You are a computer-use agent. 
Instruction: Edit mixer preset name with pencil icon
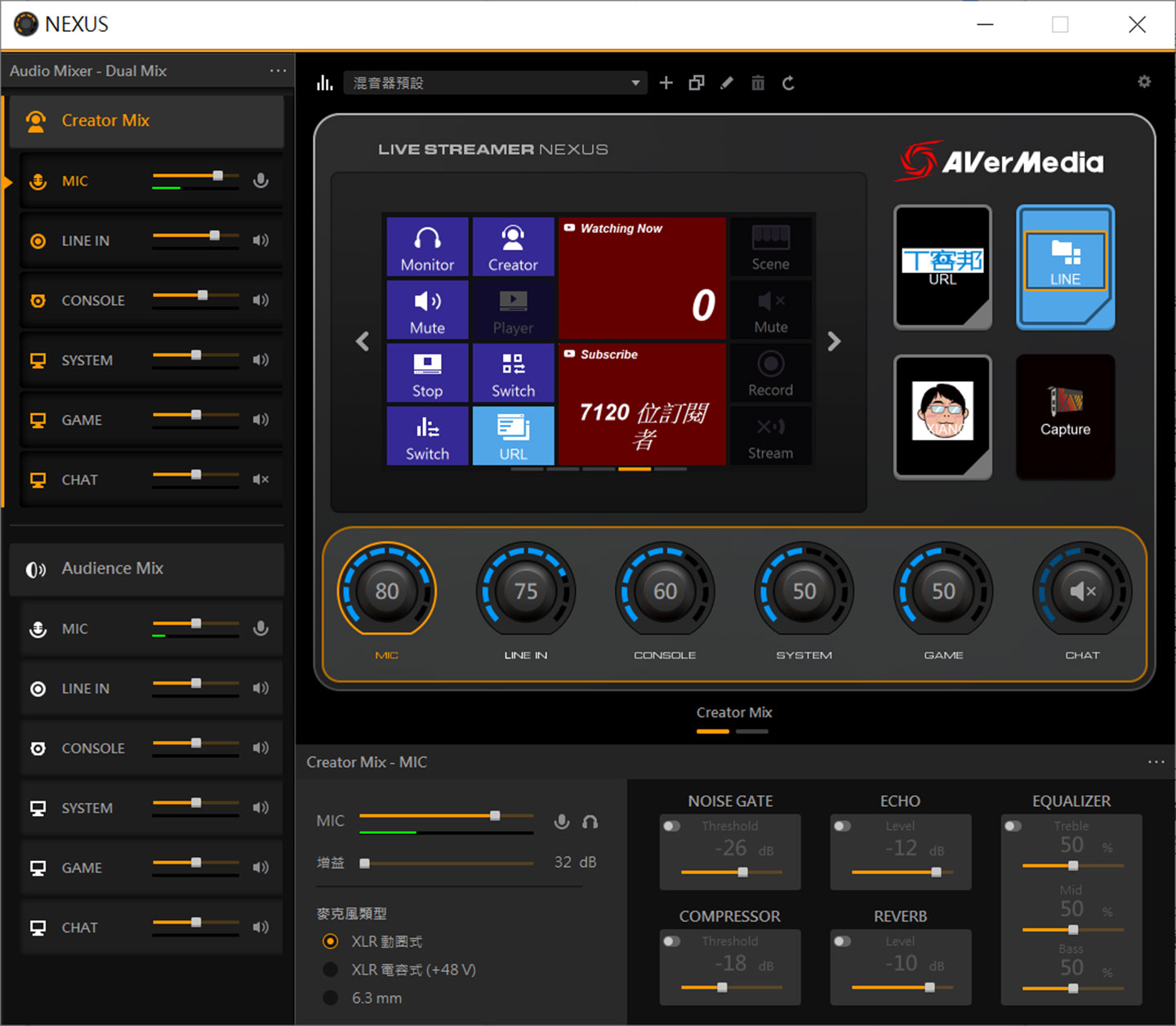click(727, 83)
